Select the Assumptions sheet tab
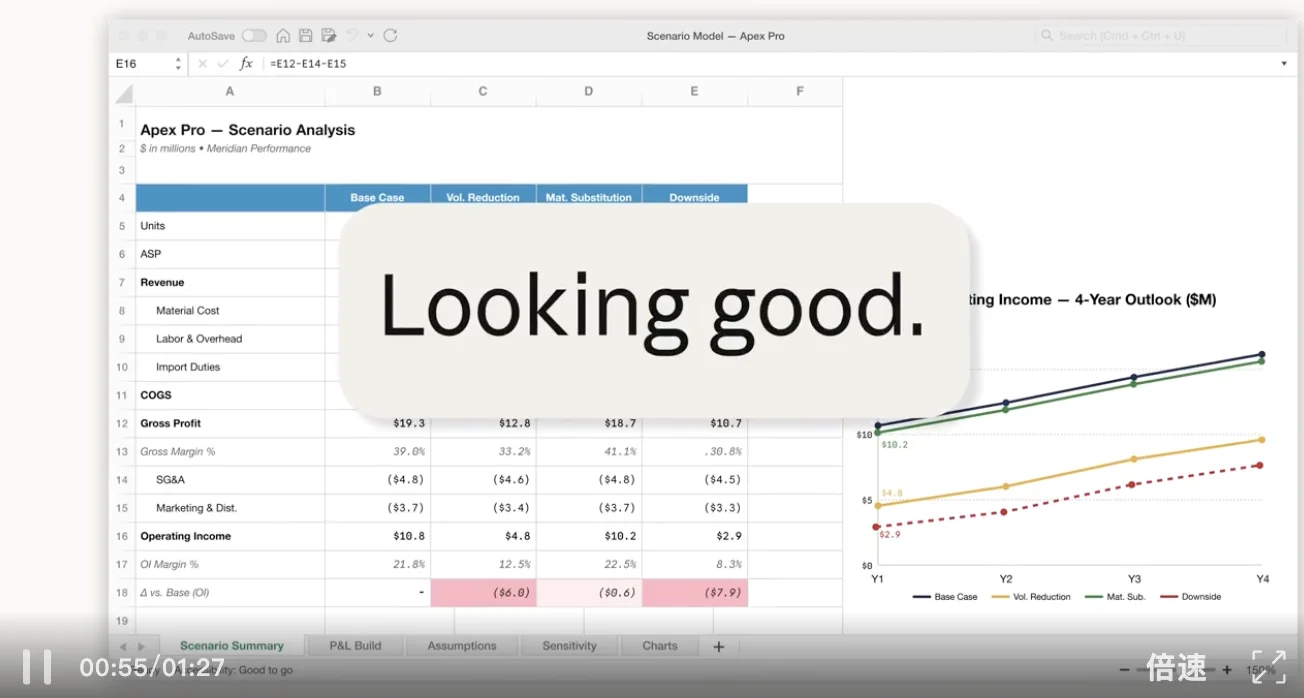 pos(462,646)
